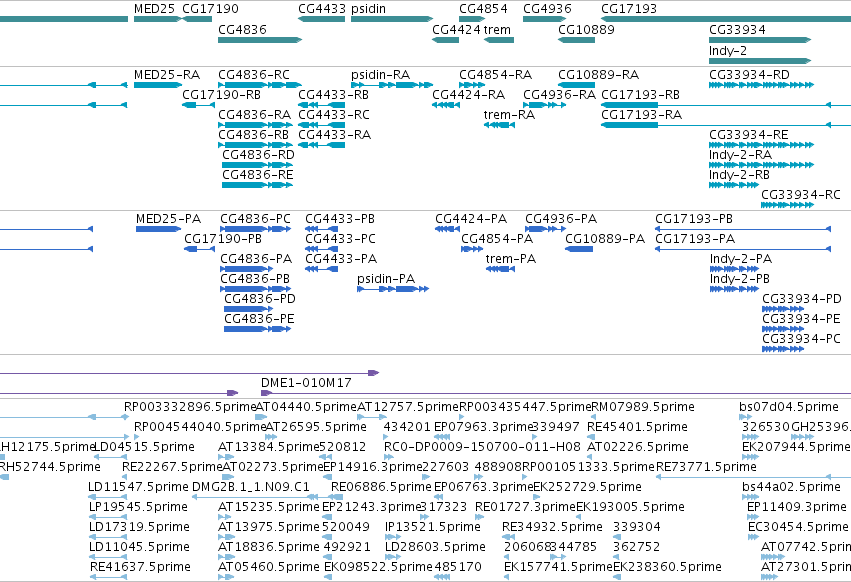Select the CG4936 gene bar

(544, 19)
